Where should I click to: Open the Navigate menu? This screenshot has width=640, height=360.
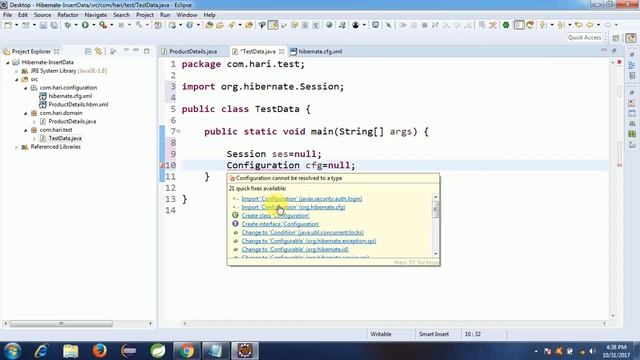96,15
